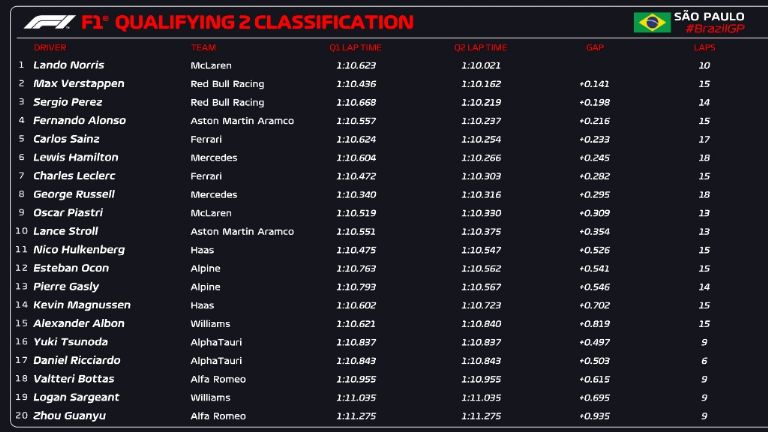This screenshot has width=768, height=432.
Task: Click Lewis Hamilton's name
Action: [75, 157]
